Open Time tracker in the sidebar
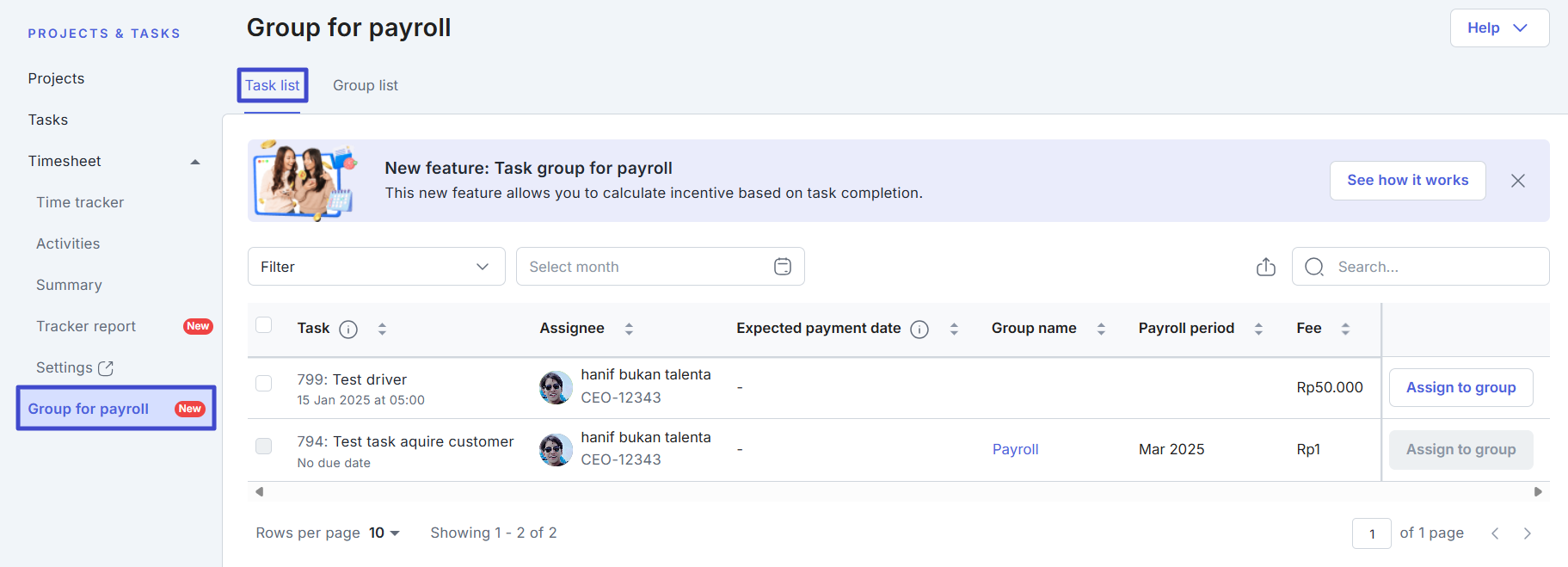 pos(80,202)
